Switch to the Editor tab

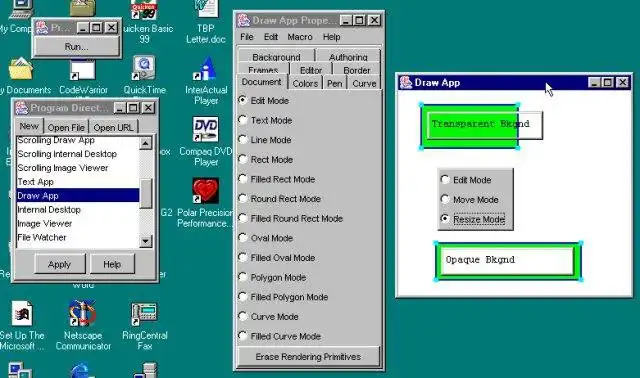[x=311, y=69]
